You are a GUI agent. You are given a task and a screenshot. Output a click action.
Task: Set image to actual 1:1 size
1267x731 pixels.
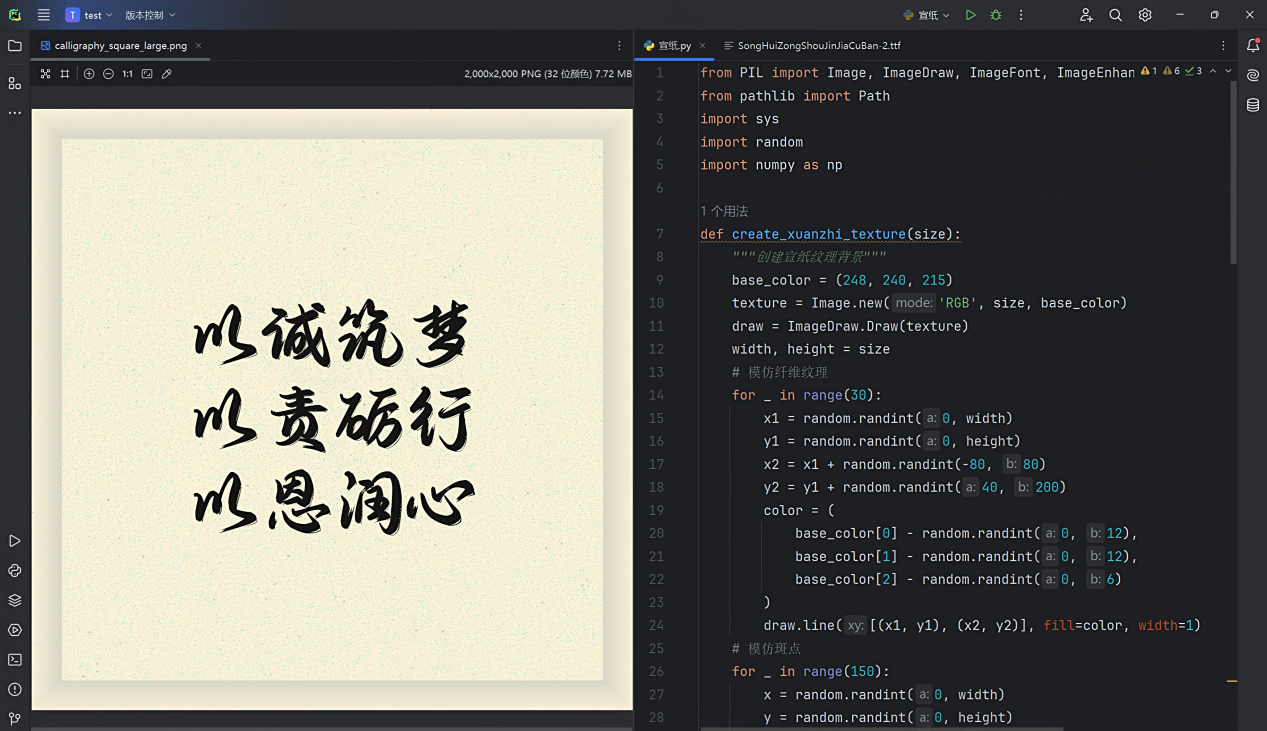pos(127,74)
